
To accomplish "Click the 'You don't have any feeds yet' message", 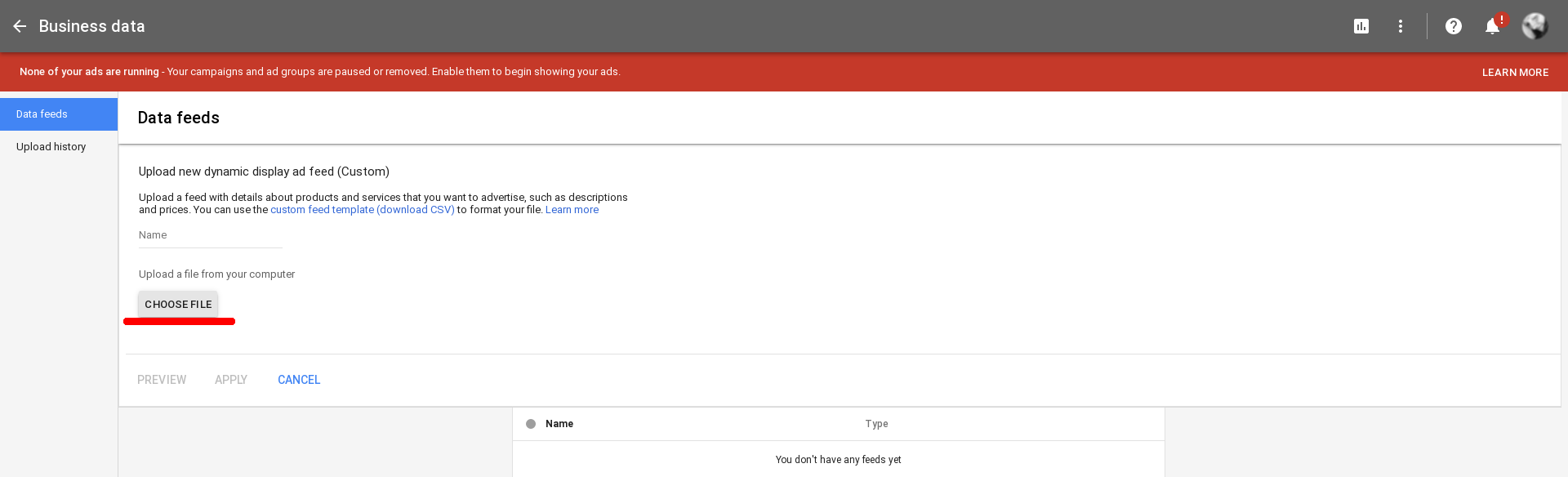I will [838, 460].
